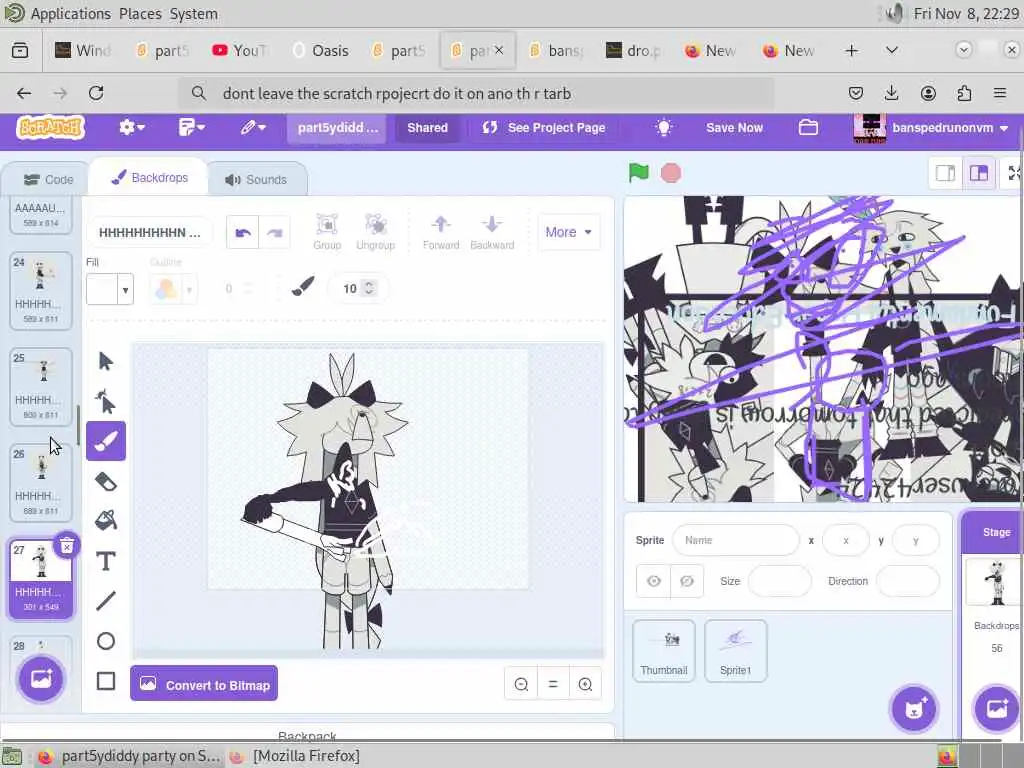Switch to YouTube browser tab

pos(240,50)
